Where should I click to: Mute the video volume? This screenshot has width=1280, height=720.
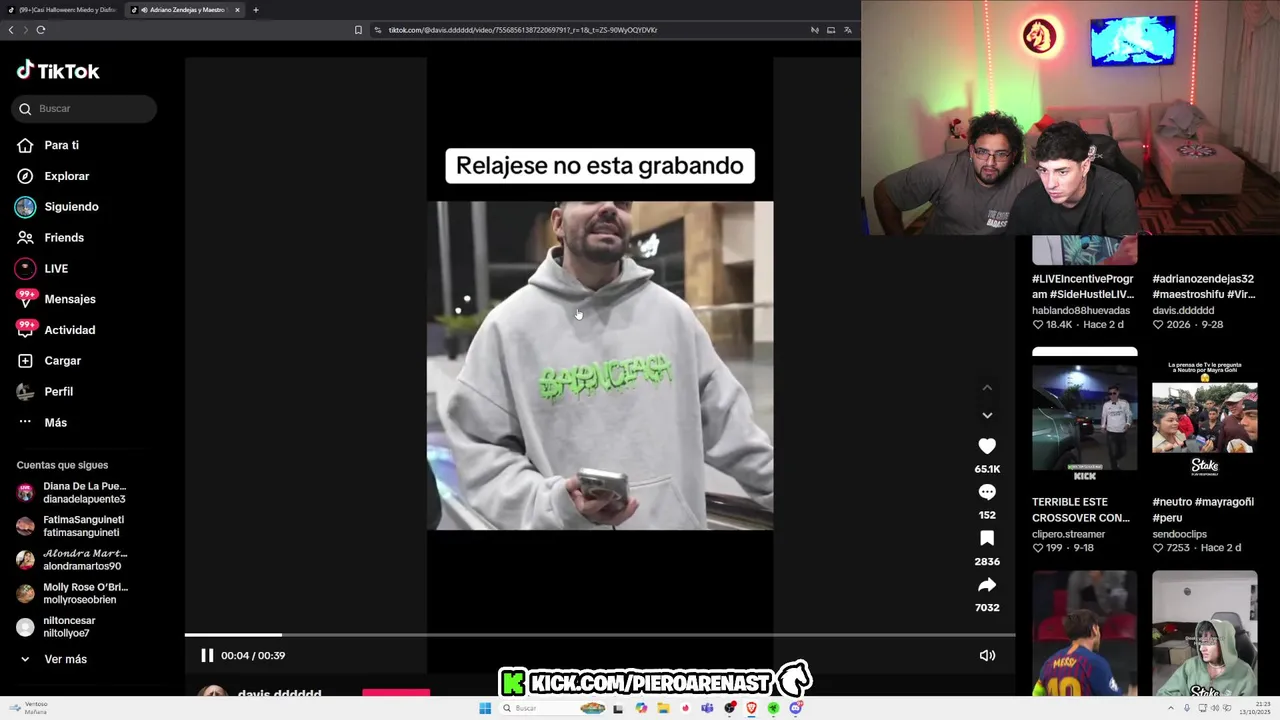987,656
